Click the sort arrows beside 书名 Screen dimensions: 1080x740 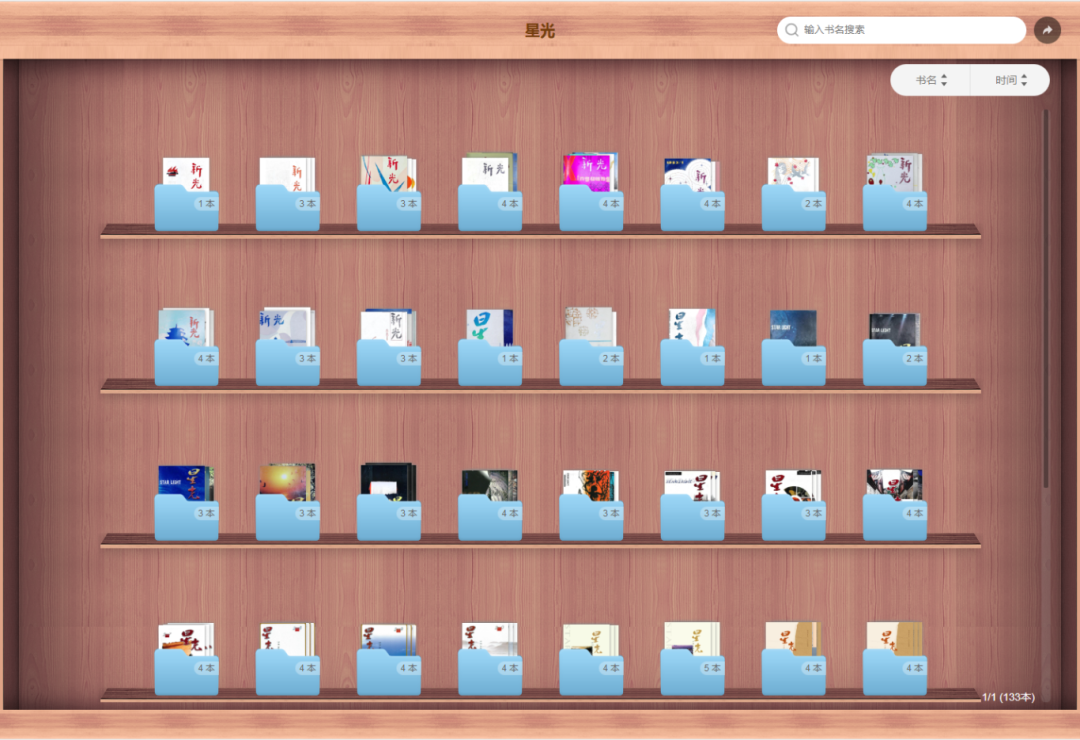pos(944,80)
